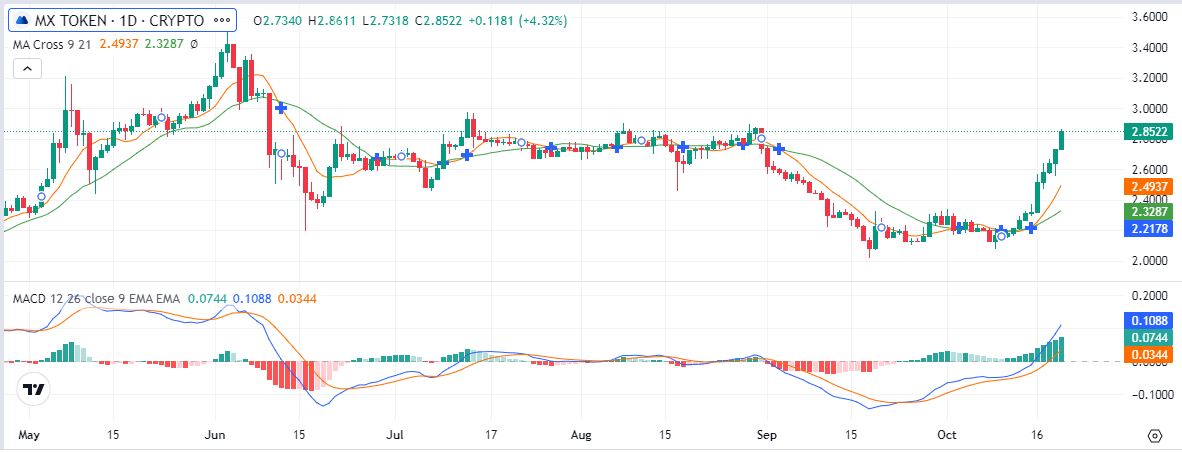Screen dimensions: 1182x452
Task: Click the MA cross marker near June 12
Action: click(x=281, y=108)
